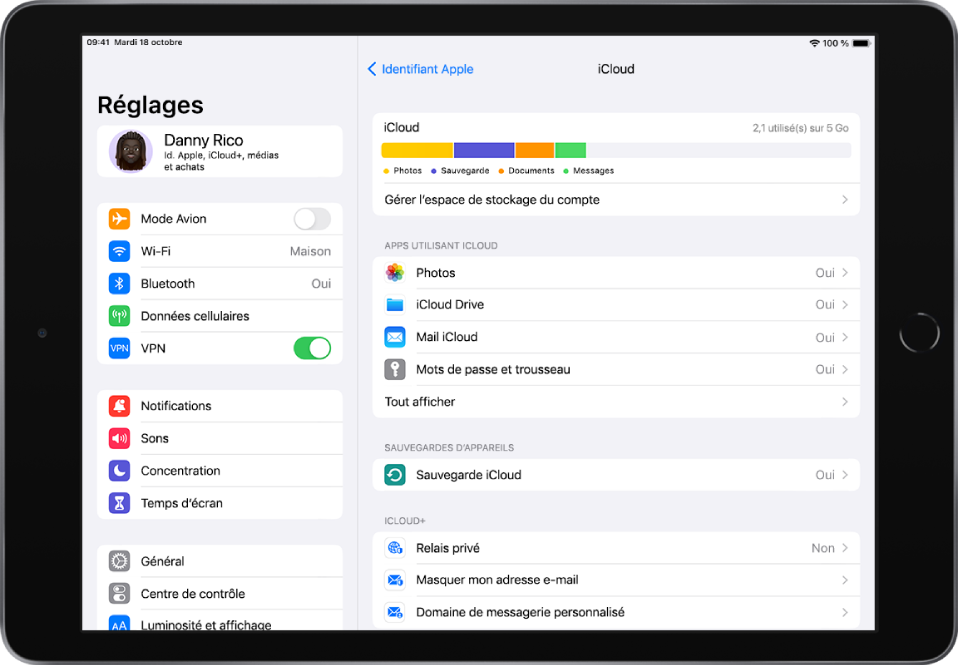The width and height of the screenshot is (958, 665).
Task: Enable Mode Avion
Action: click(313, 218)
